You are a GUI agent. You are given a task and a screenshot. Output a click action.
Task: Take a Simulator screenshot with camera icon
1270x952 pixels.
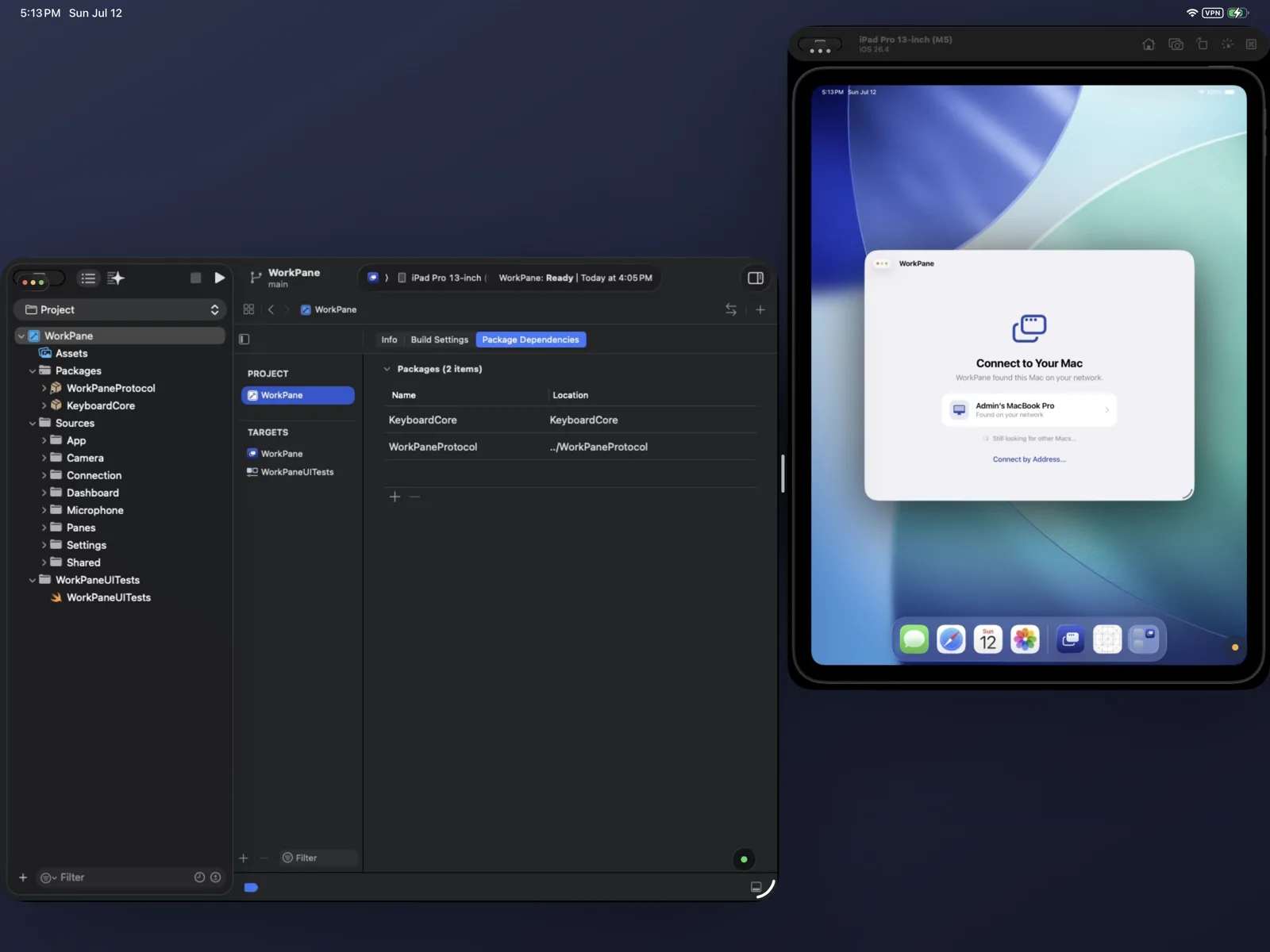[x=1176, y=44]
